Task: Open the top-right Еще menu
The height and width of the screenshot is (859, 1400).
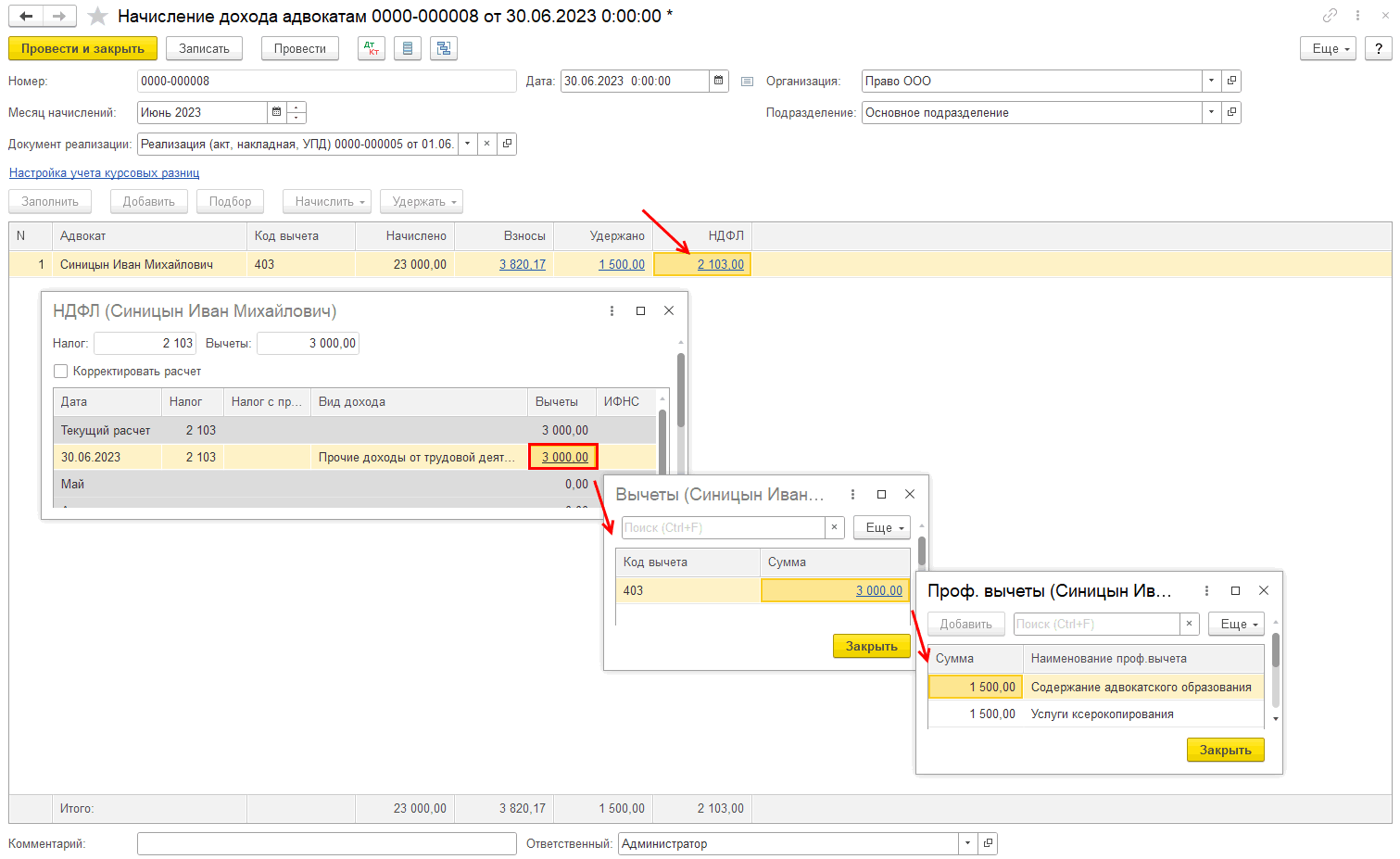Action: [x=1329, y=48]
